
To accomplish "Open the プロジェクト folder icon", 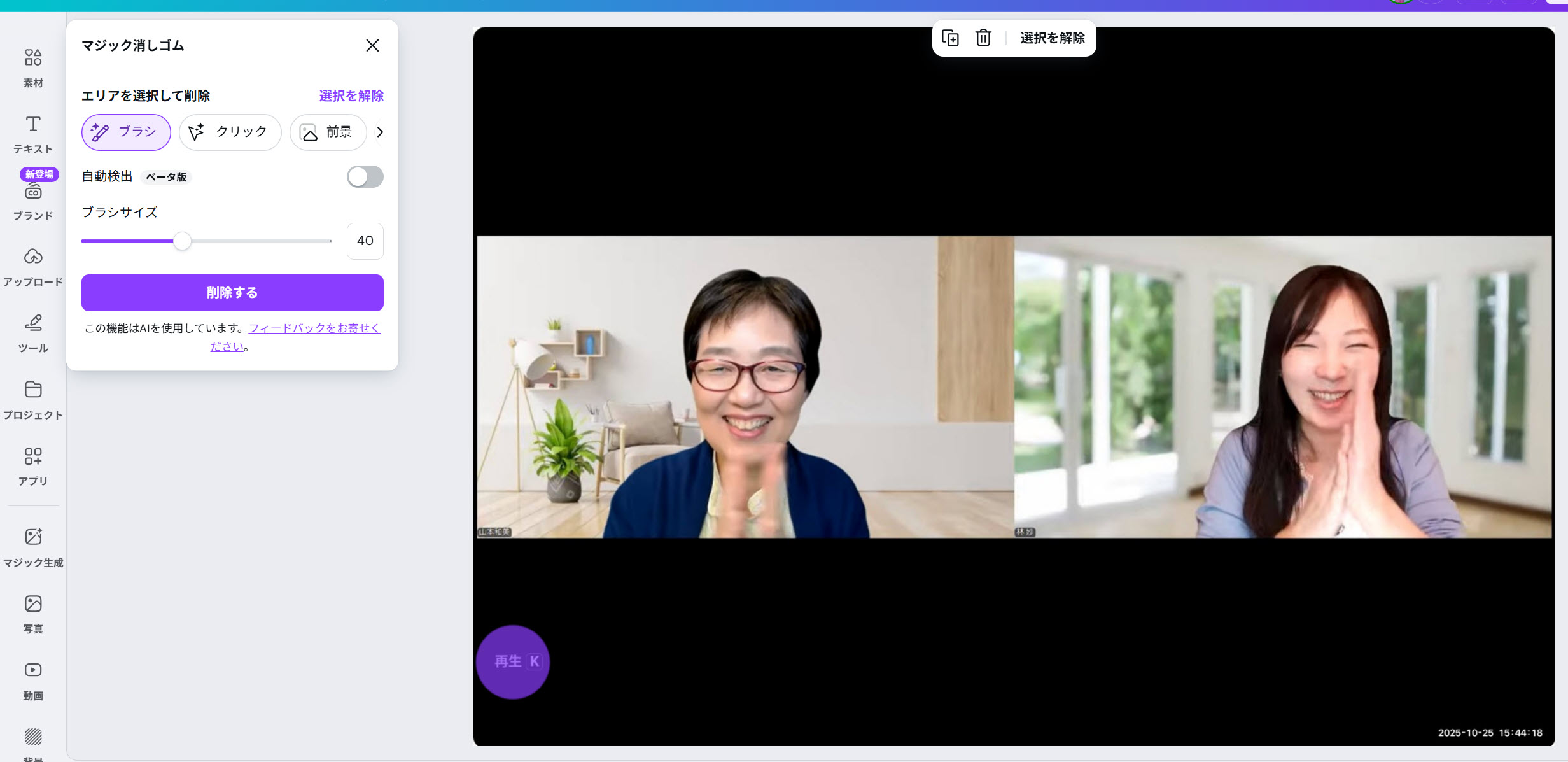I will click(33, 390).
